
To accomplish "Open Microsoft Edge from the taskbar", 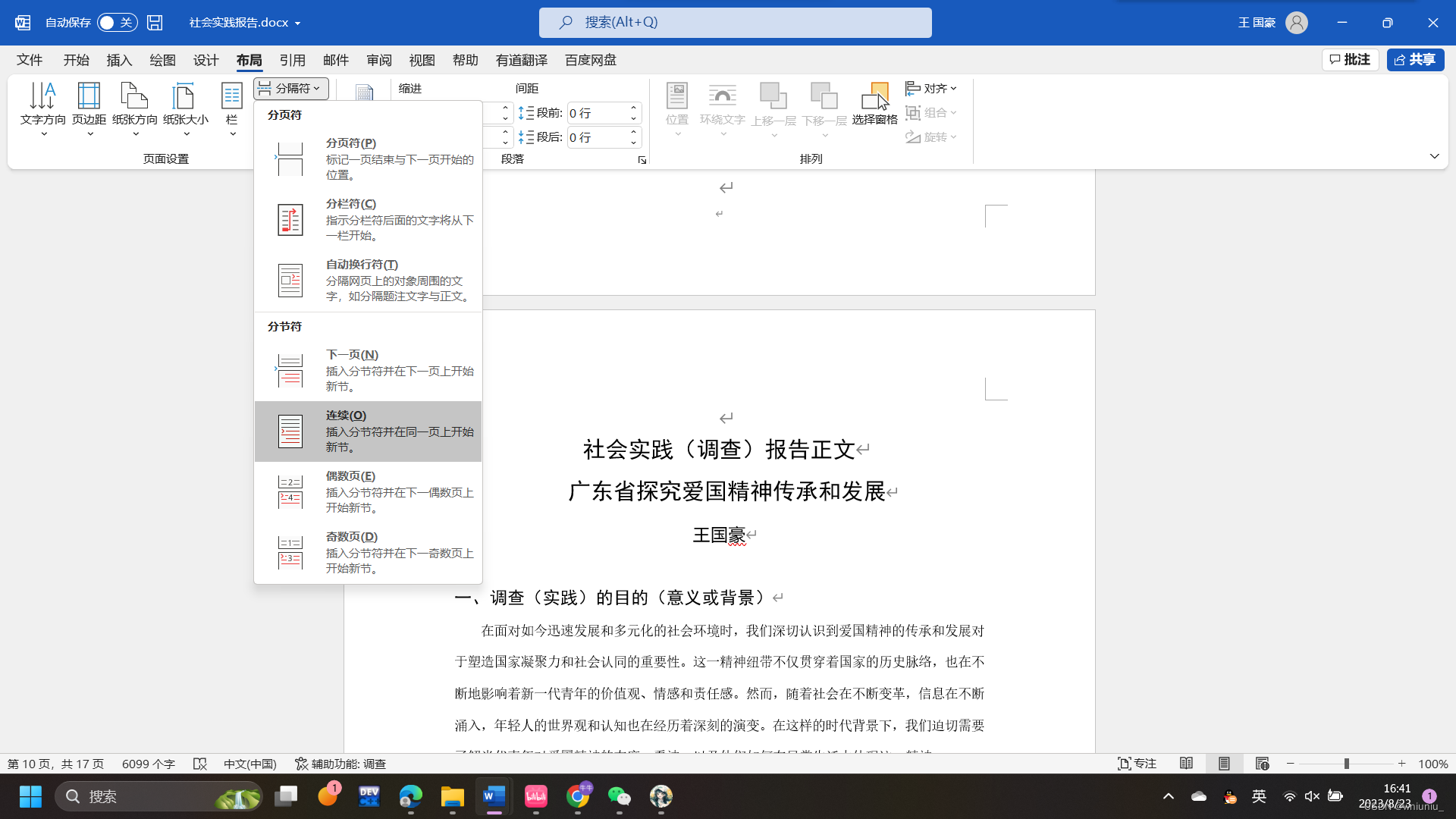I will click(411, 796).
